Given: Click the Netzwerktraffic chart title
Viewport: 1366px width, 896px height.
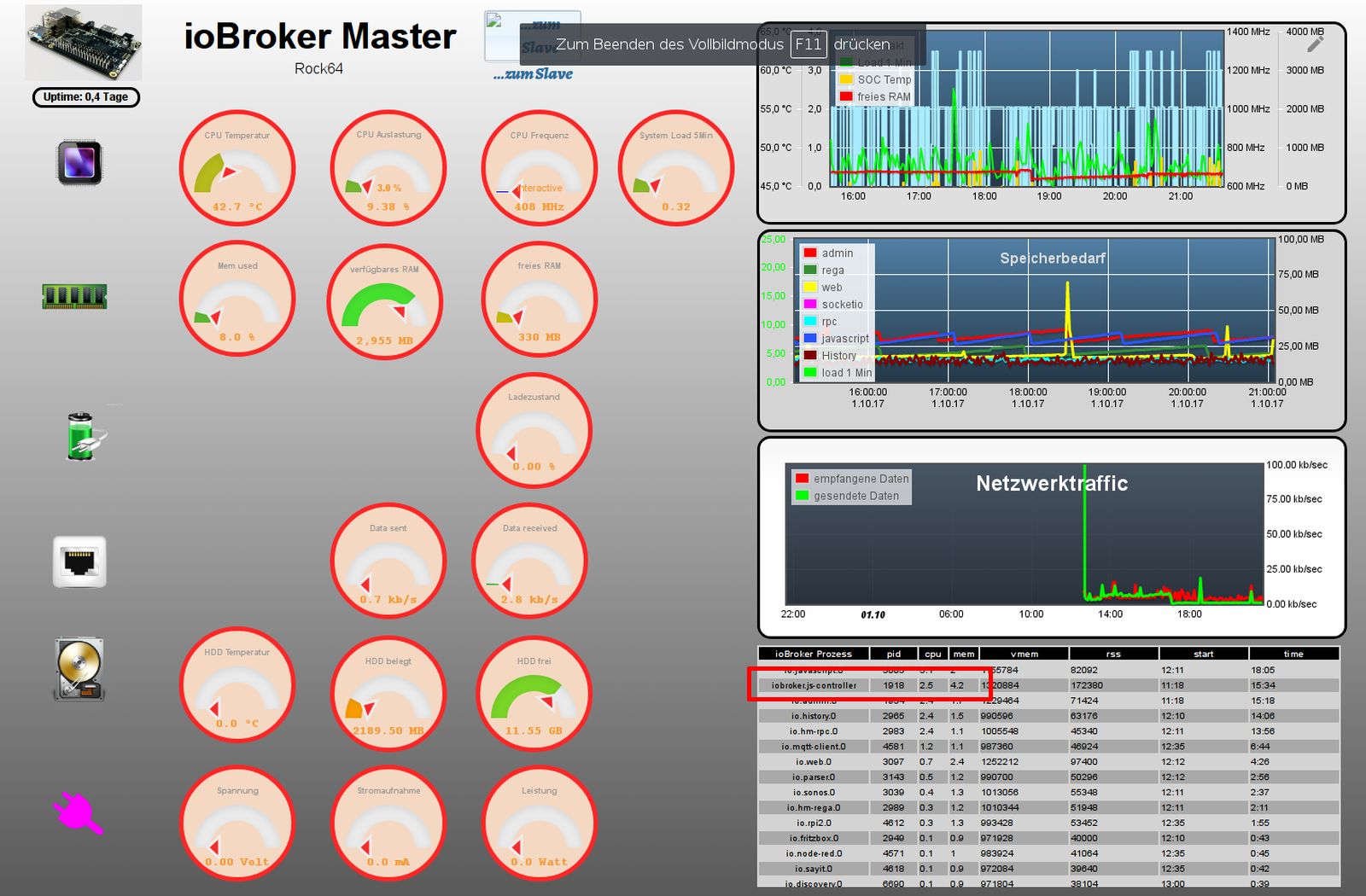Looking at the screenshot, I should point(1052,484).
